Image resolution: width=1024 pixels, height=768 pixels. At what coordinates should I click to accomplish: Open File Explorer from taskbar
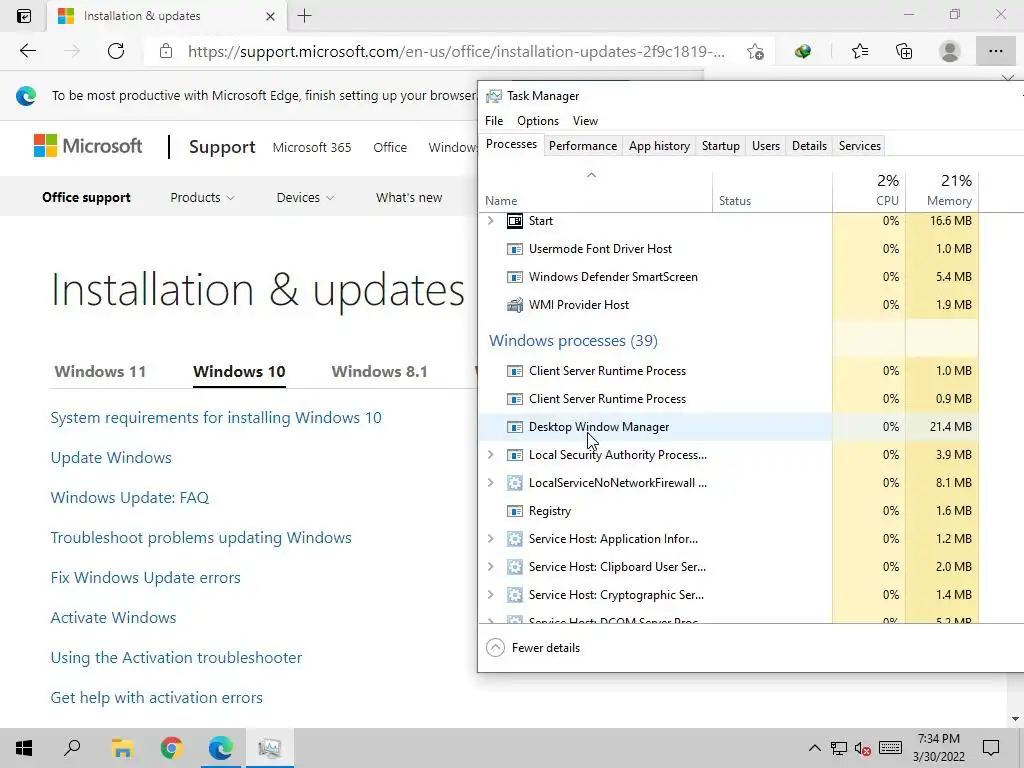click(x=122, y=748)
